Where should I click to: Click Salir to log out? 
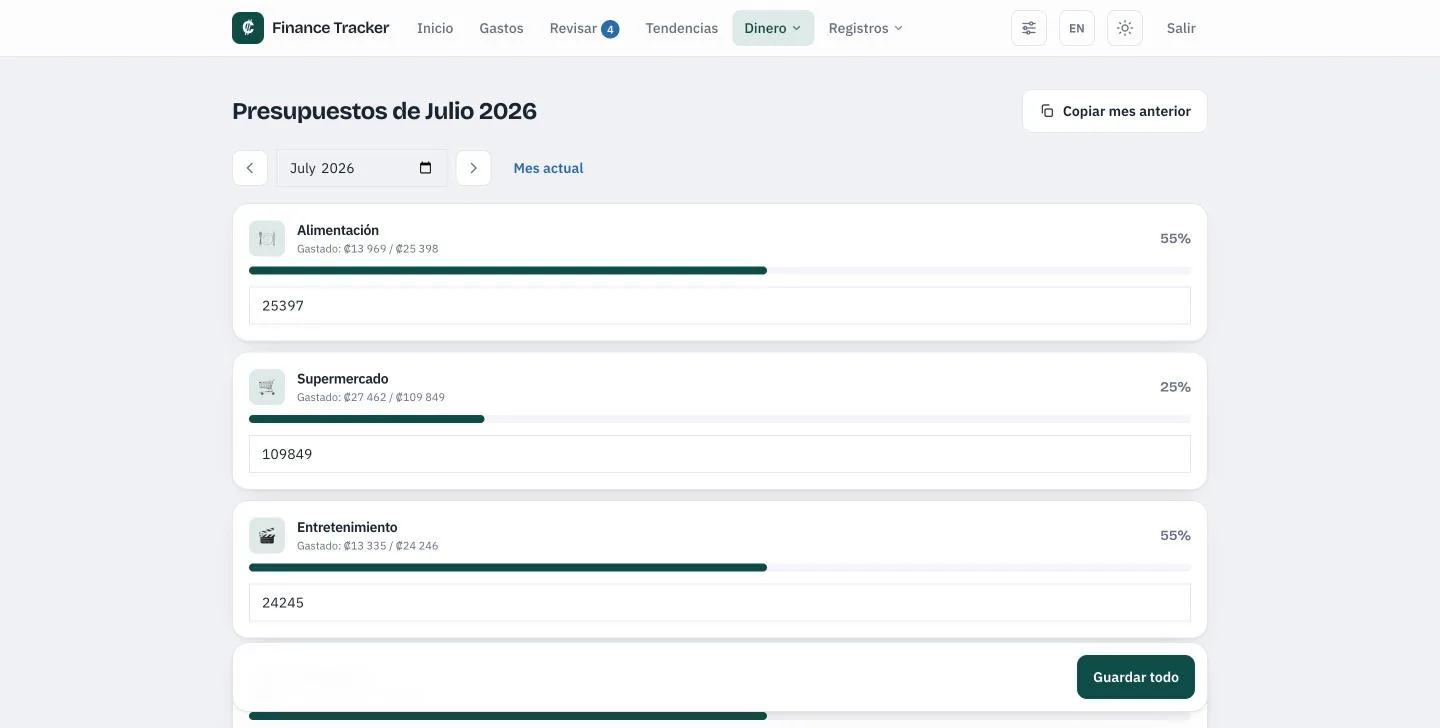pos(1181,28)
